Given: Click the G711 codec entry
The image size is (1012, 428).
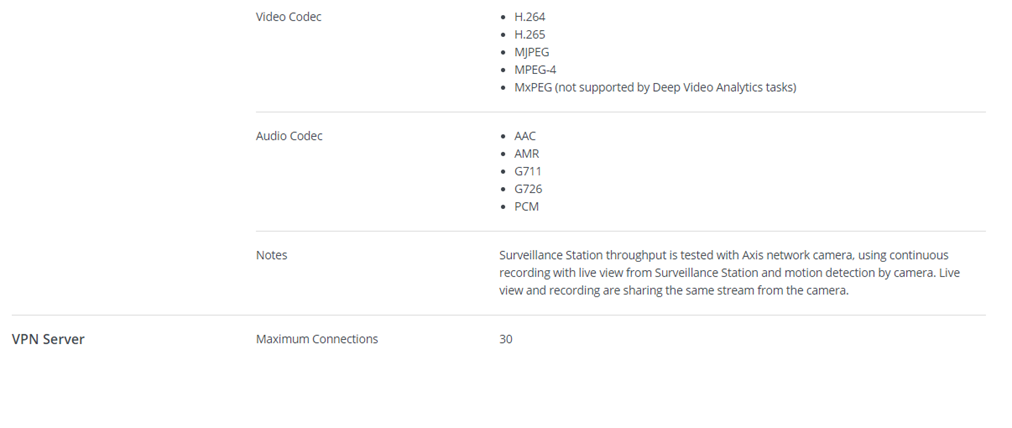Looking at the screenshot, I should click(527, 171).
